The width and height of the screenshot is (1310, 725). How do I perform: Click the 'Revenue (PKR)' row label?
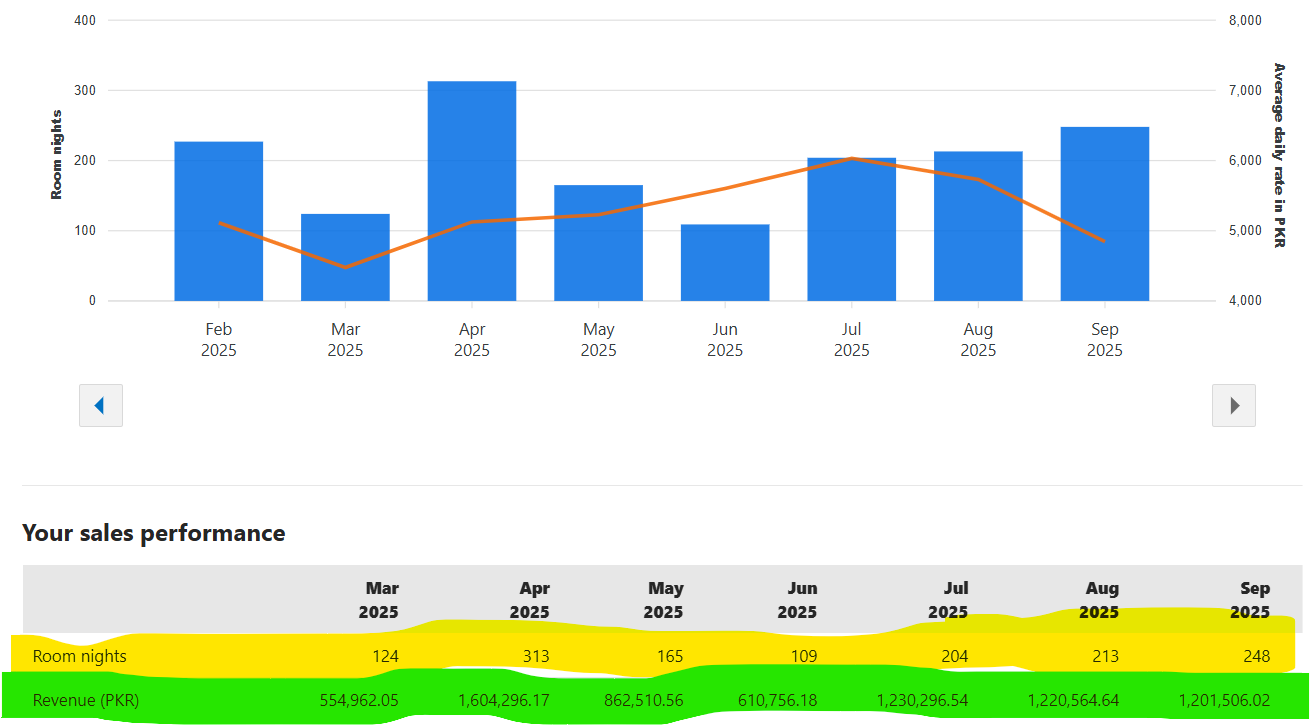(86, 700)
